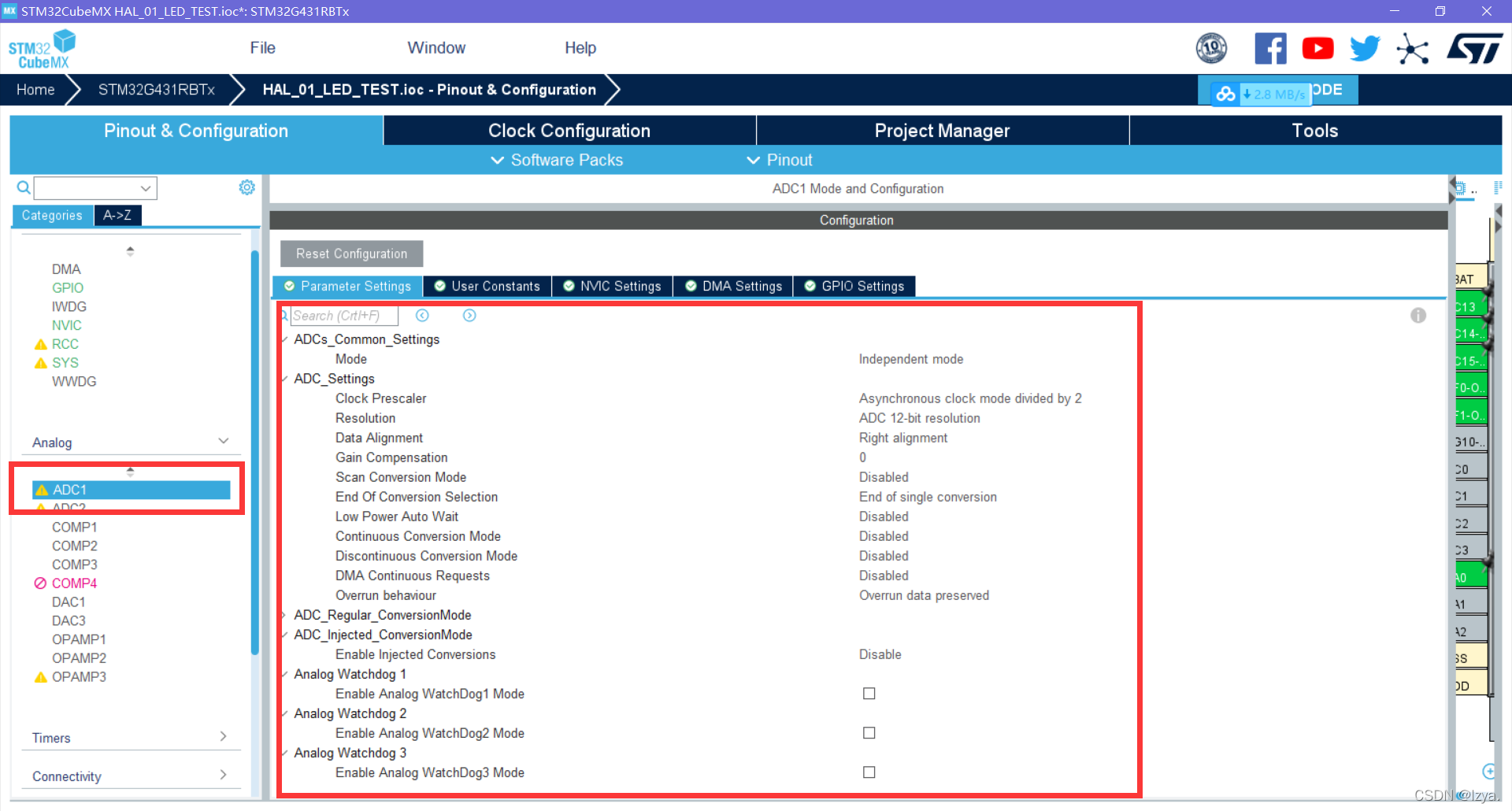Image resolution: width=1512 pixels, height=811 pixels.
Task: Go to previous search result arrow
Action: pyautogui.click(x=422, y=316)
